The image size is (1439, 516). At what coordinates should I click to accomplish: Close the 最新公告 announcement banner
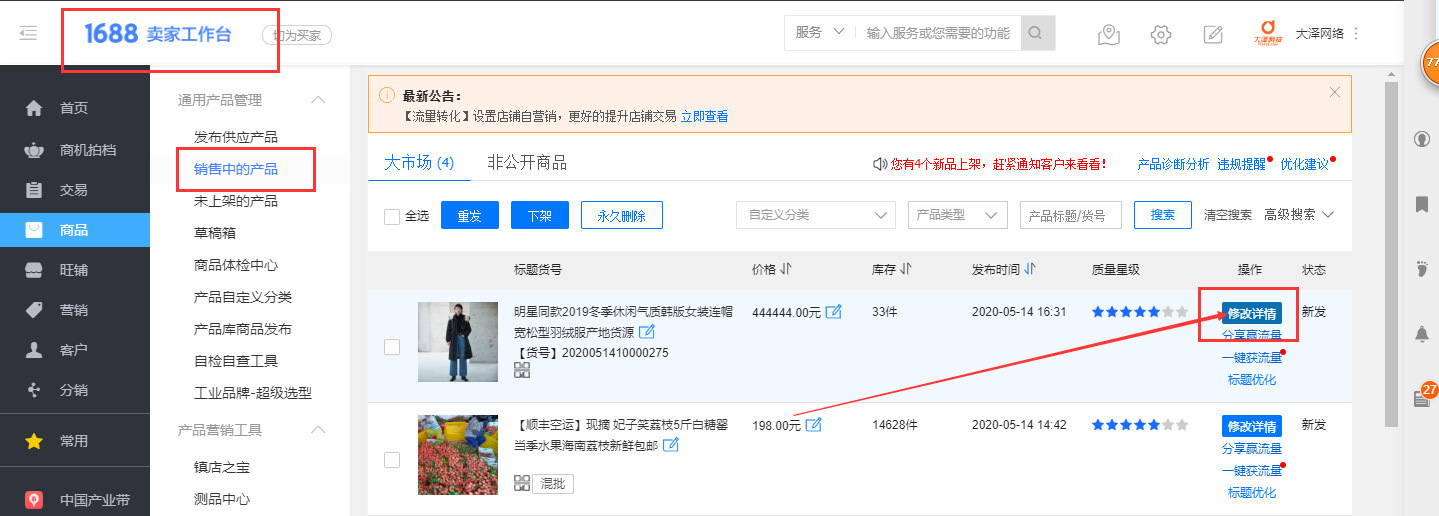click(x=1334, y=92)
